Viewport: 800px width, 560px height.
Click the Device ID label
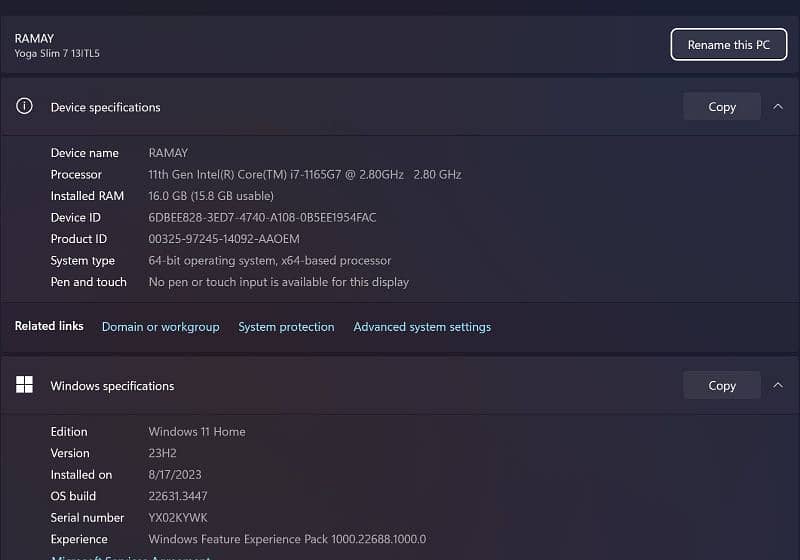pos(76,218)
